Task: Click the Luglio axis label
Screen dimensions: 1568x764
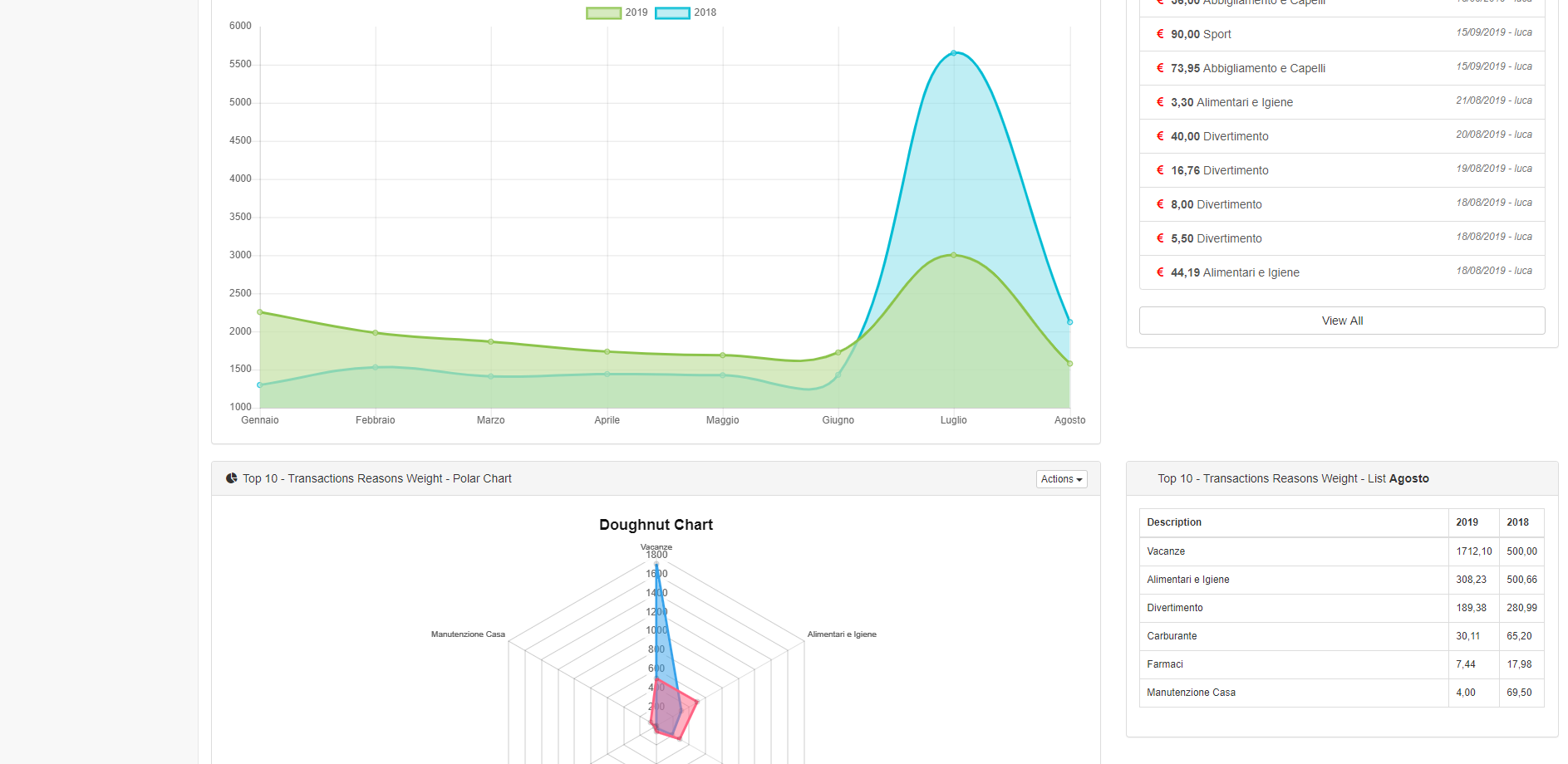Action: click(953, 420)
